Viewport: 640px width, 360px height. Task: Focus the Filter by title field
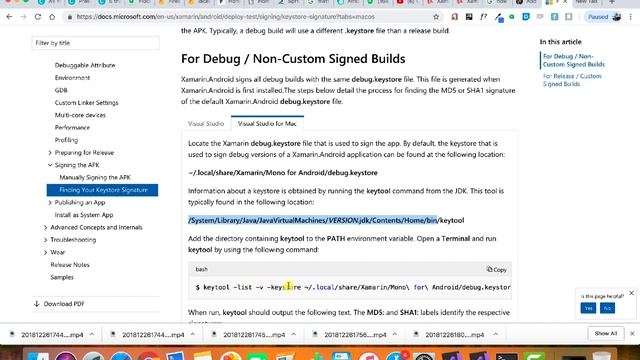coord(96,43)
